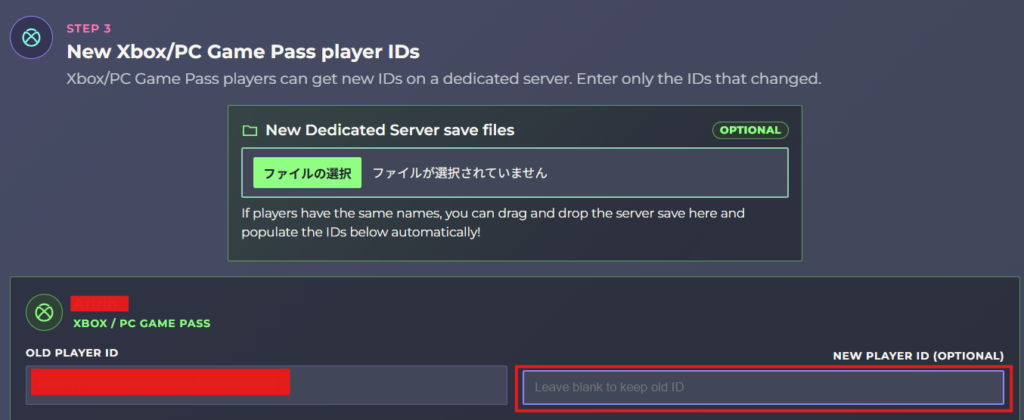1024x420 pixels.
Task: Click the 'OLD PLAYER ID' label
Action: point(72,353)
